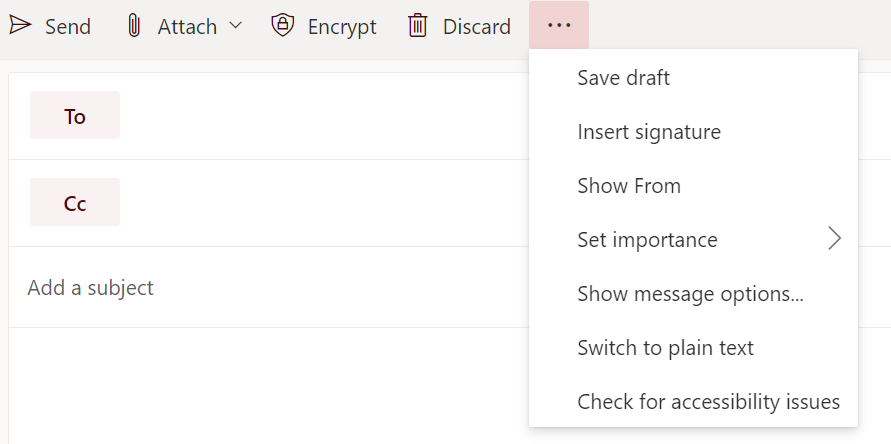891x444 pixels.
Task: Close the more options ellipsis menu
Action: tap(559, 25)
